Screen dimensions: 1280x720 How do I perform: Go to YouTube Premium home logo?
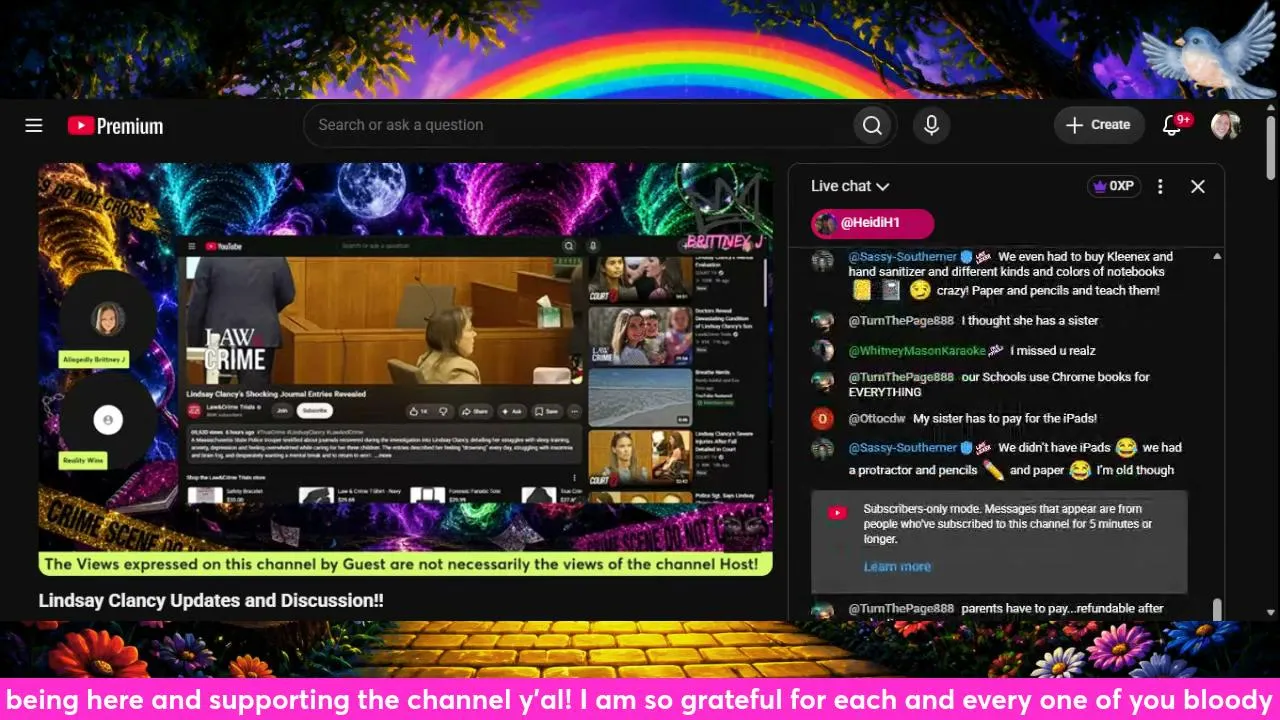click(x=115, y=126)
